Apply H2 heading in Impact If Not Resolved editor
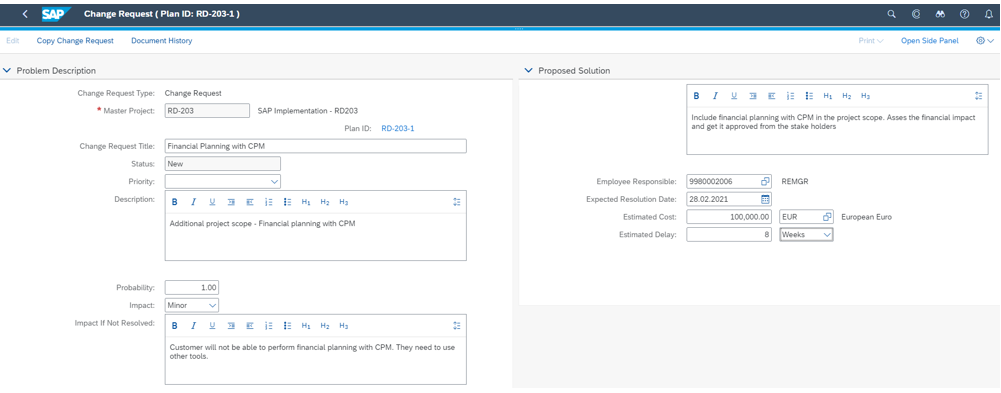The width and height of the screenshot is (1001, 393). pyautogui.click(x=325, y=325)
